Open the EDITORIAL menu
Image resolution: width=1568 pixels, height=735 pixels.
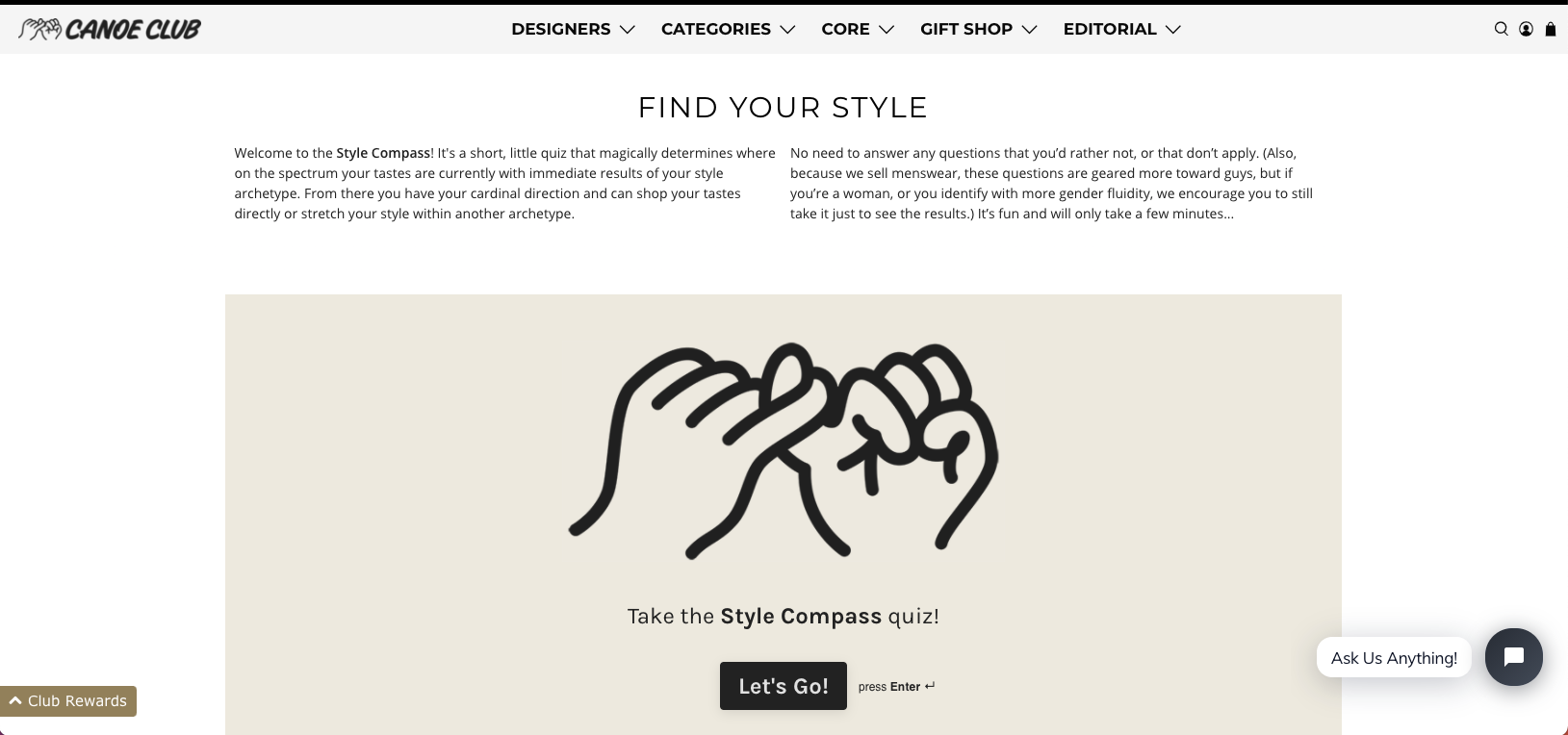click(1109, 29)
